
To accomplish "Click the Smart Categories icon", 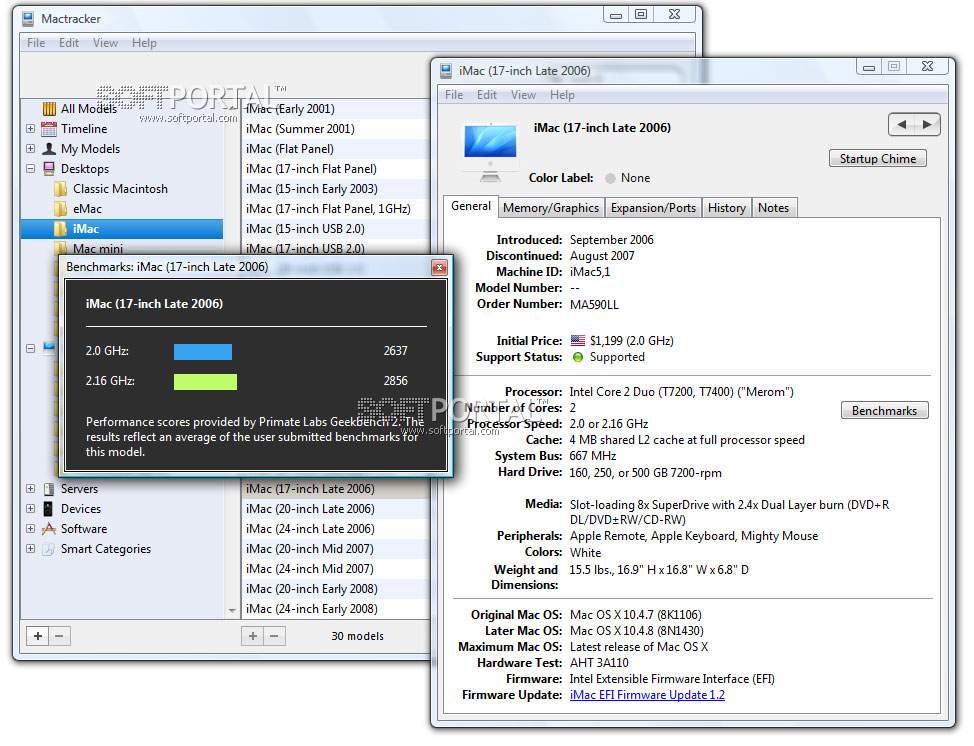I will pyautogui.click(x=48, y=549).
